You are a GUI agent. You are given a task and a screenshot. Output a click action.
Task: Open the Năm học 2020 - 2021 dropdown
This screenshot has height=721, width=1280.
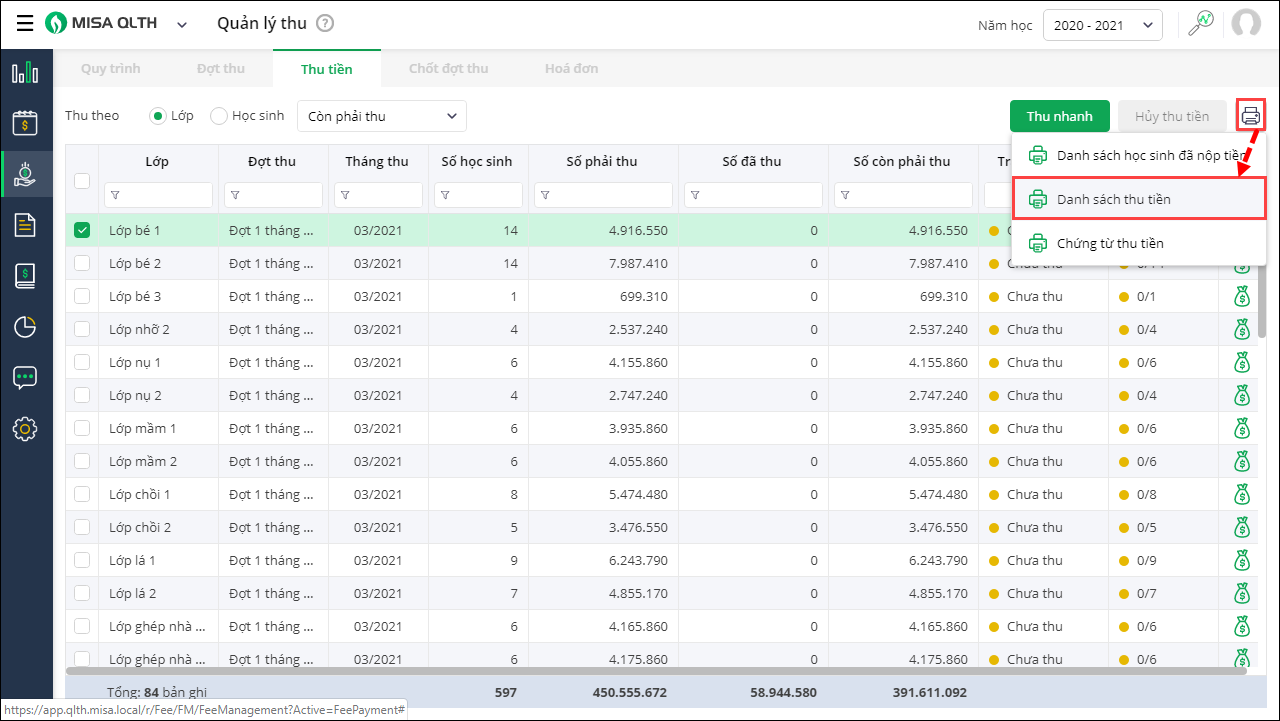tap(1102, 25)
